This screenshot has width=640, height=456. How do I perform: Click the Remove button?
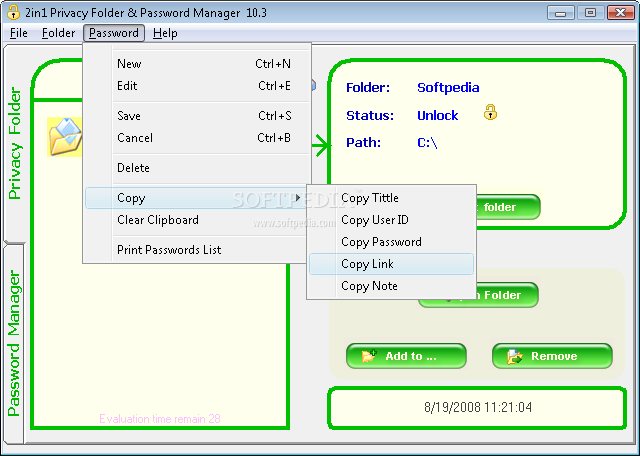[x=552, y=356]
